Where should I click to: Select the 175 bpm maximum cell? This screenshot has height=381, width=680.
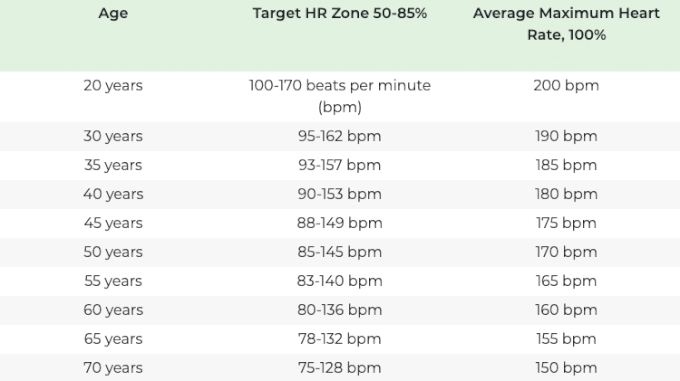click(x=566, y=223)
